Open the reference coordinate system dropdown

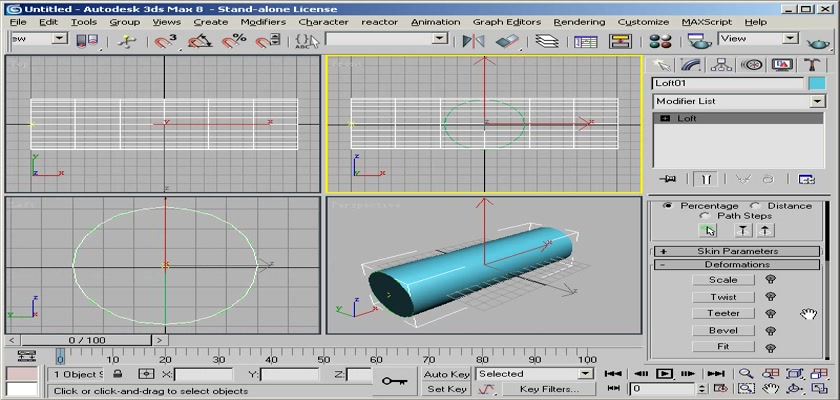click(x=60, y=38)
